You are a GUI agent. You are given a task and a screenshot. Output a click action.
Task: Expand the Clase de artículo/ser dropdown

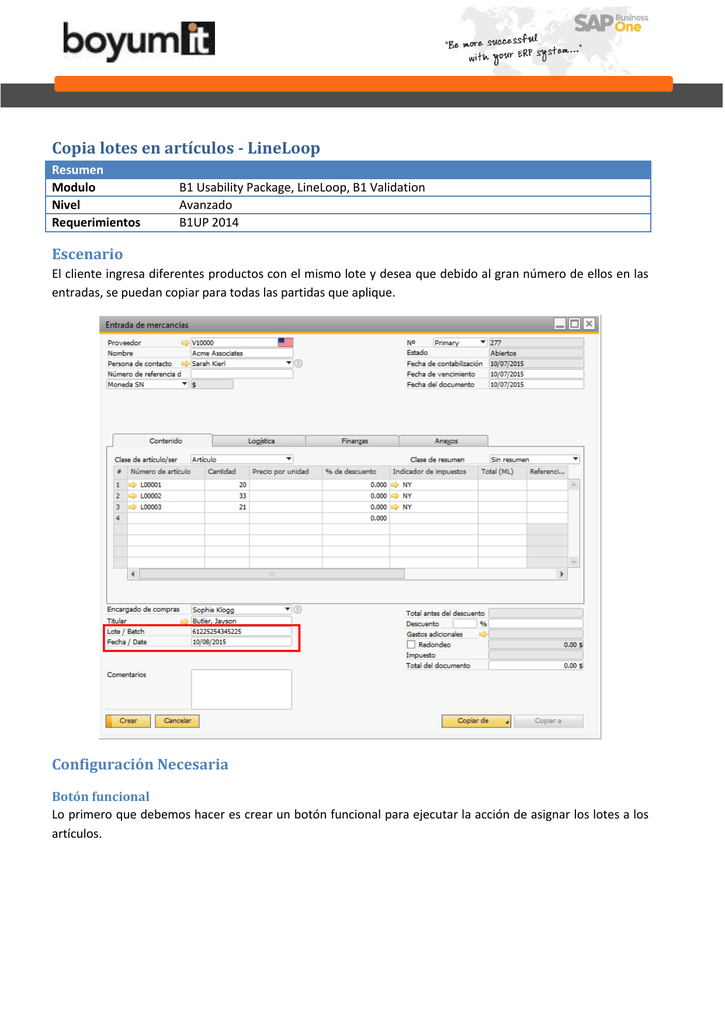point(289,459)
